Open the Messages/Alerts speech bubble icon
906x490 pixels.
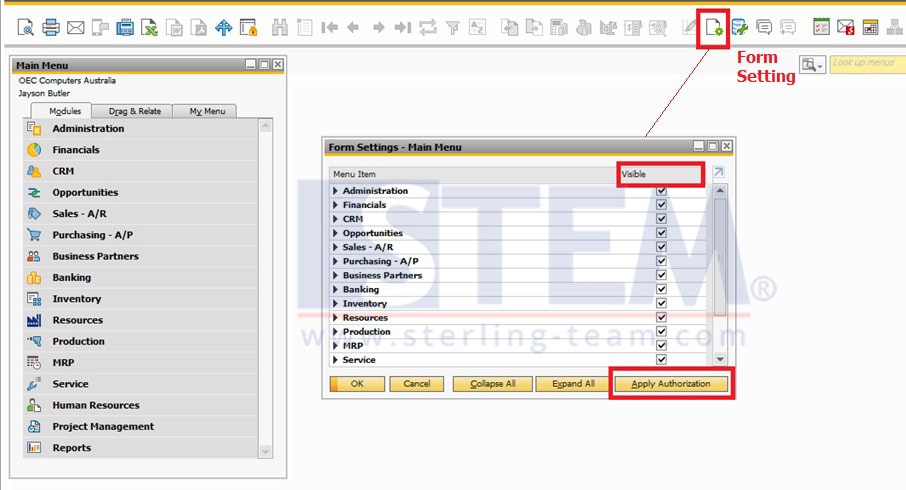coord(764,27)
